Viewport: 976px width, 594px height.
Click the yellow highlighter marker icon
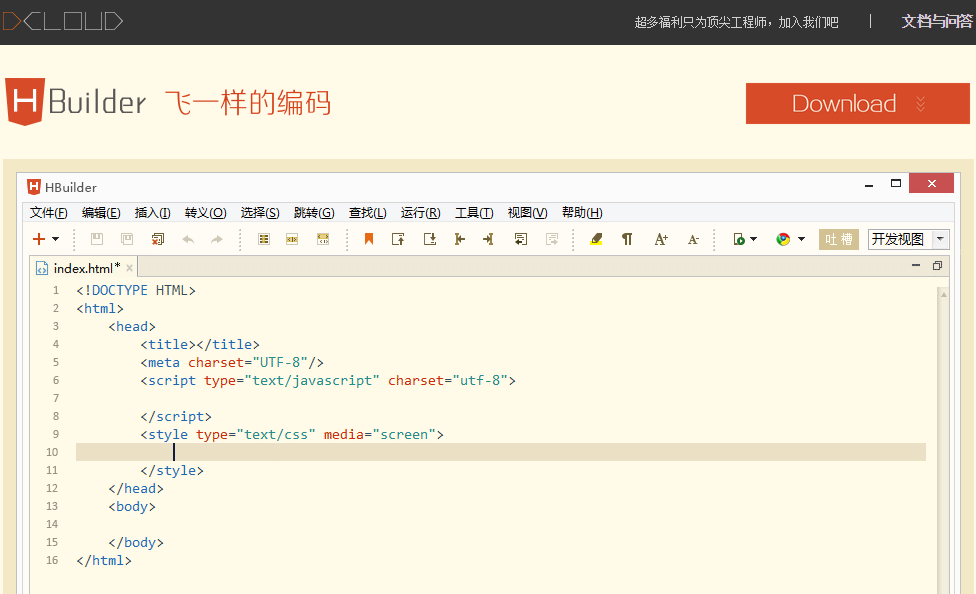[x=596, y=239]
